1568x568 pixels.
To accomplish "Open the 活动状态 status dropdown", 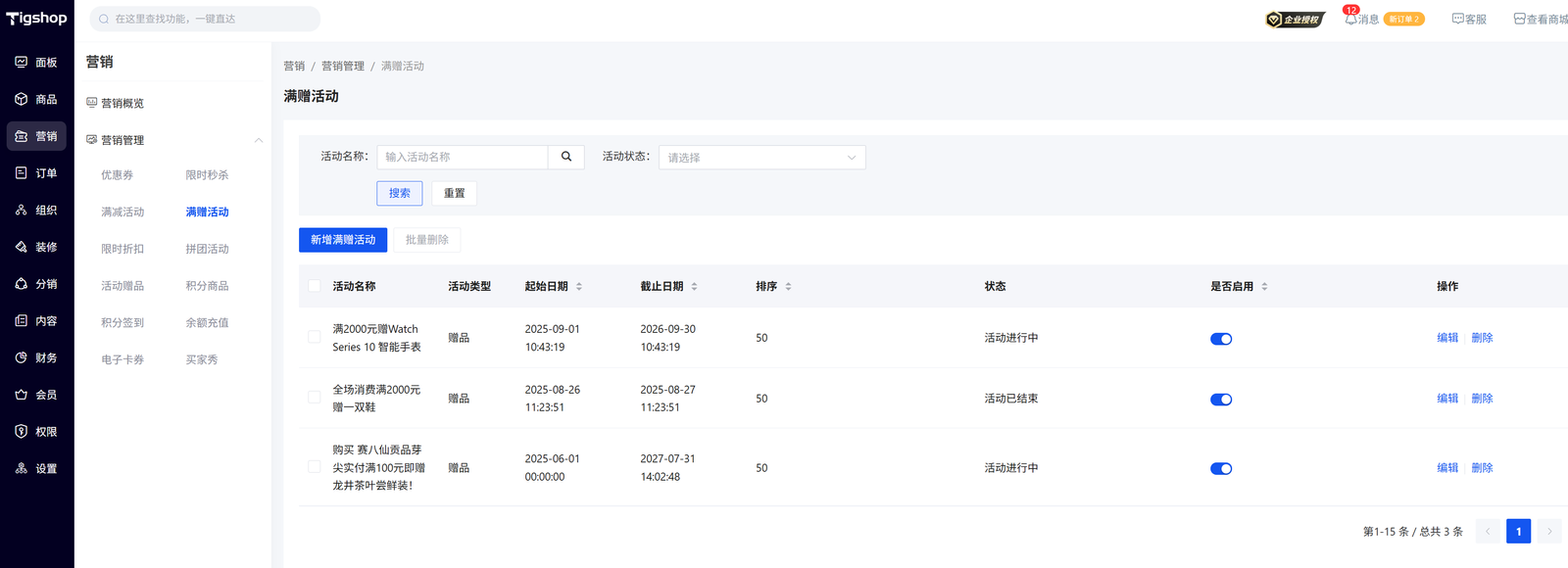I will (x=761, y=157).
